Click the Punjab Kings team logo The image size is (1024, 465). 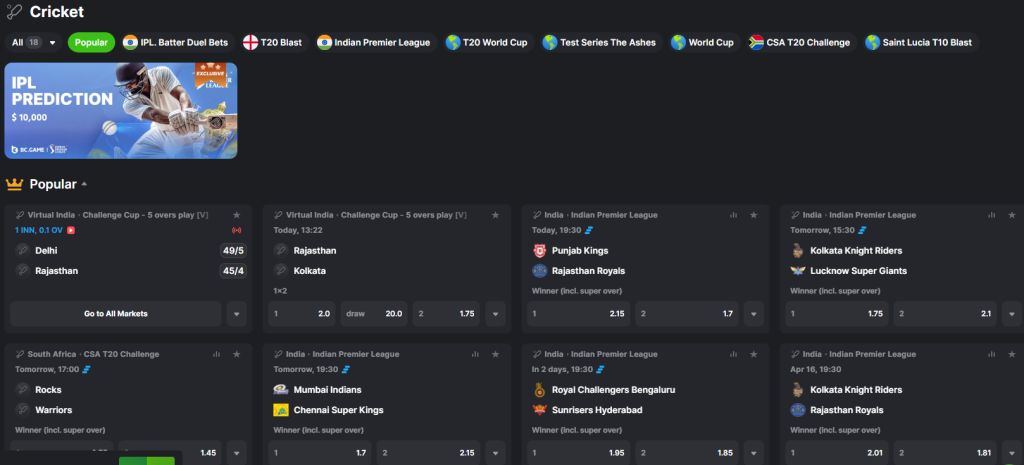(539, 250)
